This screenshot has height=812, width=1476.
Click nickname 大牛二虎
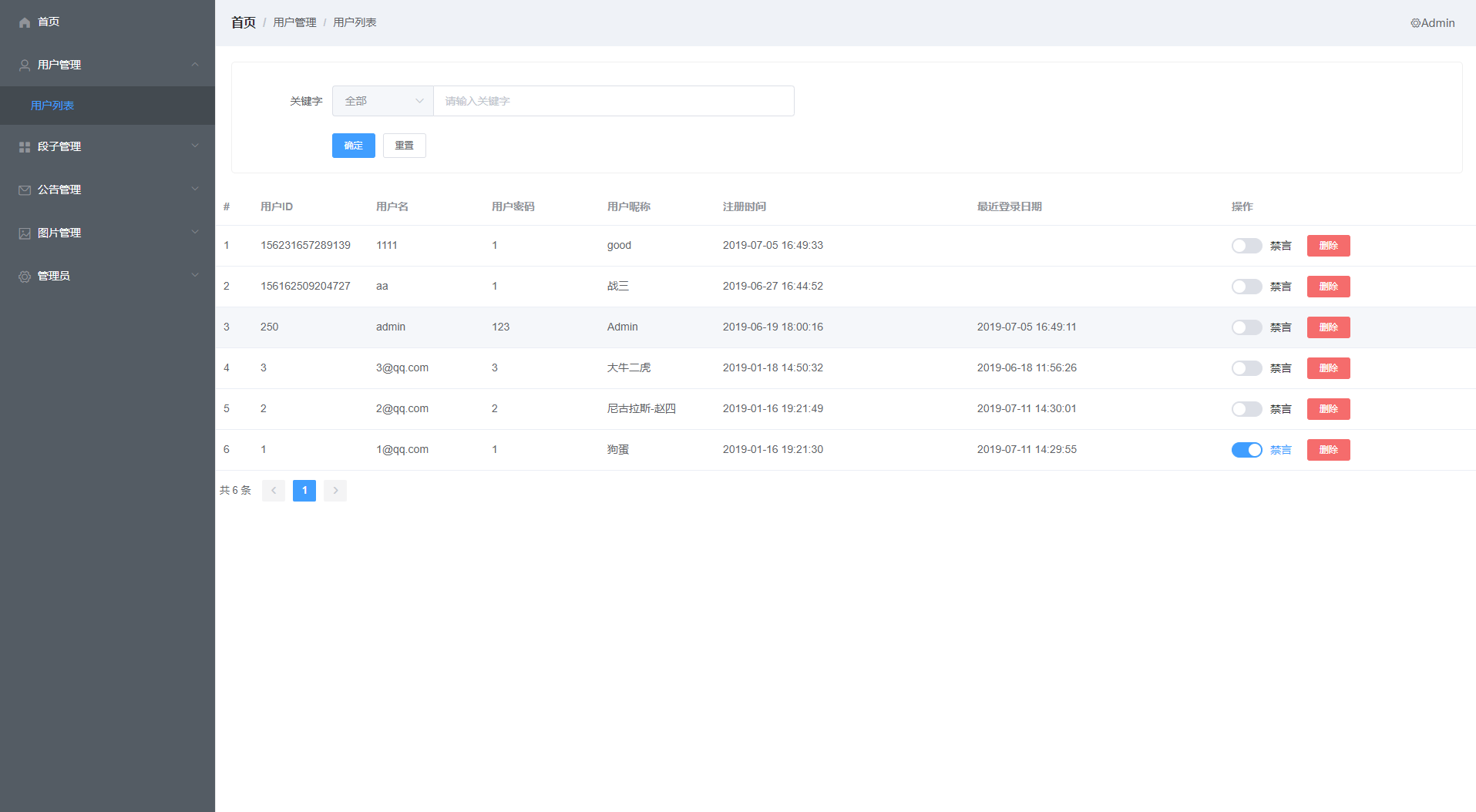pos(629,368)
